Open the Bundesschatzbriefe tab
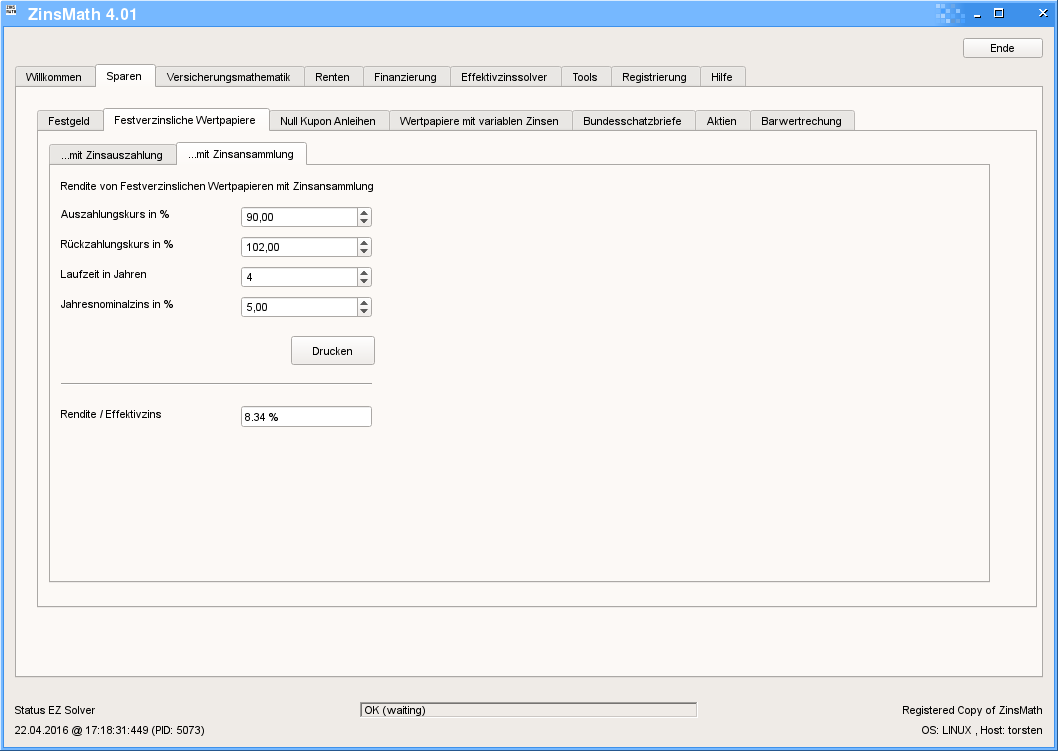 632,121
